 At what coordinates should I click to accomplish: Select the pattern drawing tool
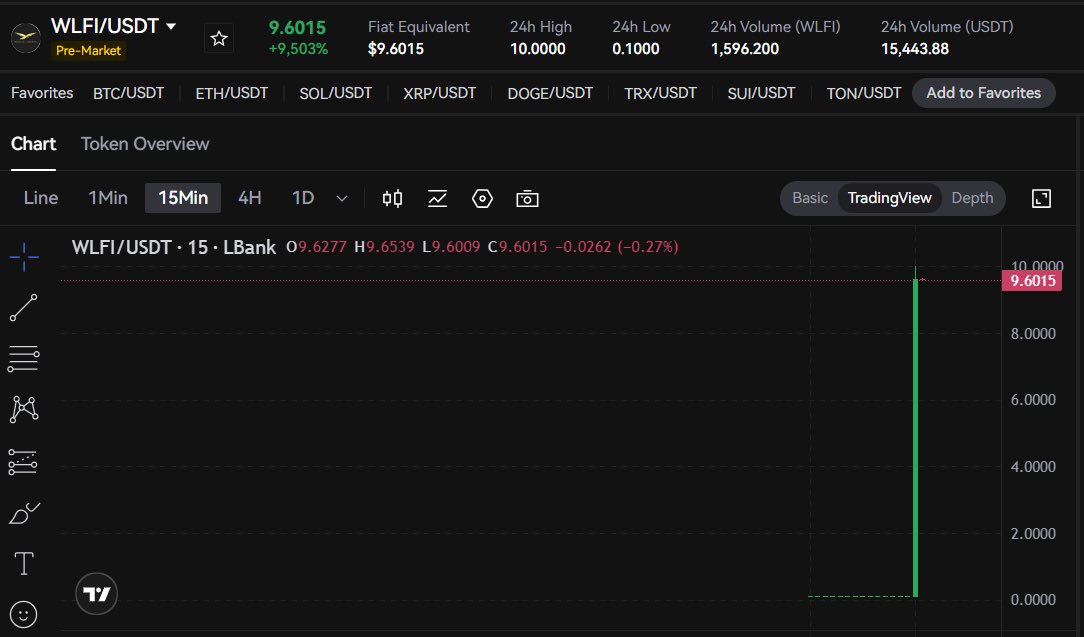(x=24, y=409)
